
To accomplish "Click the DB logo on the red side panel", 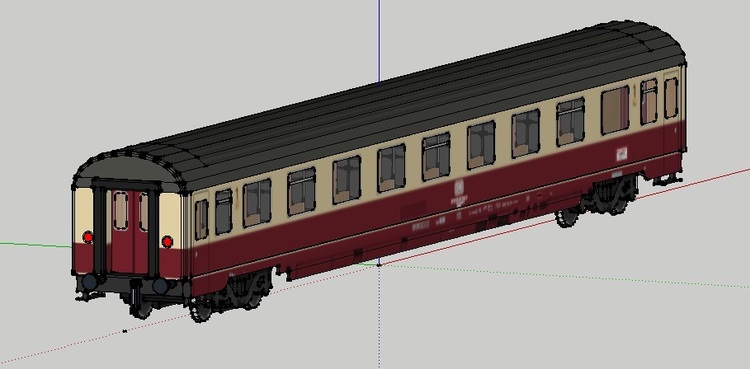I will tap(458, 187).
